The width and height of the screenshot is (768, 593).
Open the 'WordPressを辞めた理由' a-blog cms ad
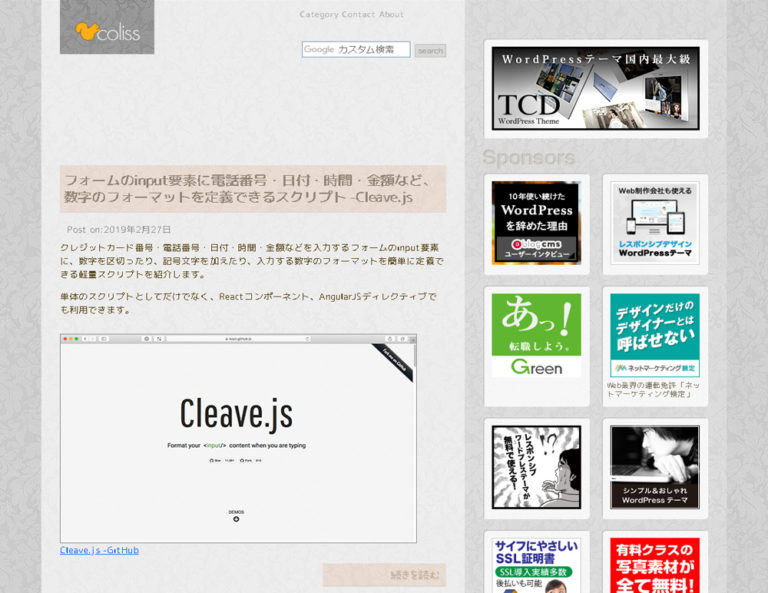[x=536, y=223]
